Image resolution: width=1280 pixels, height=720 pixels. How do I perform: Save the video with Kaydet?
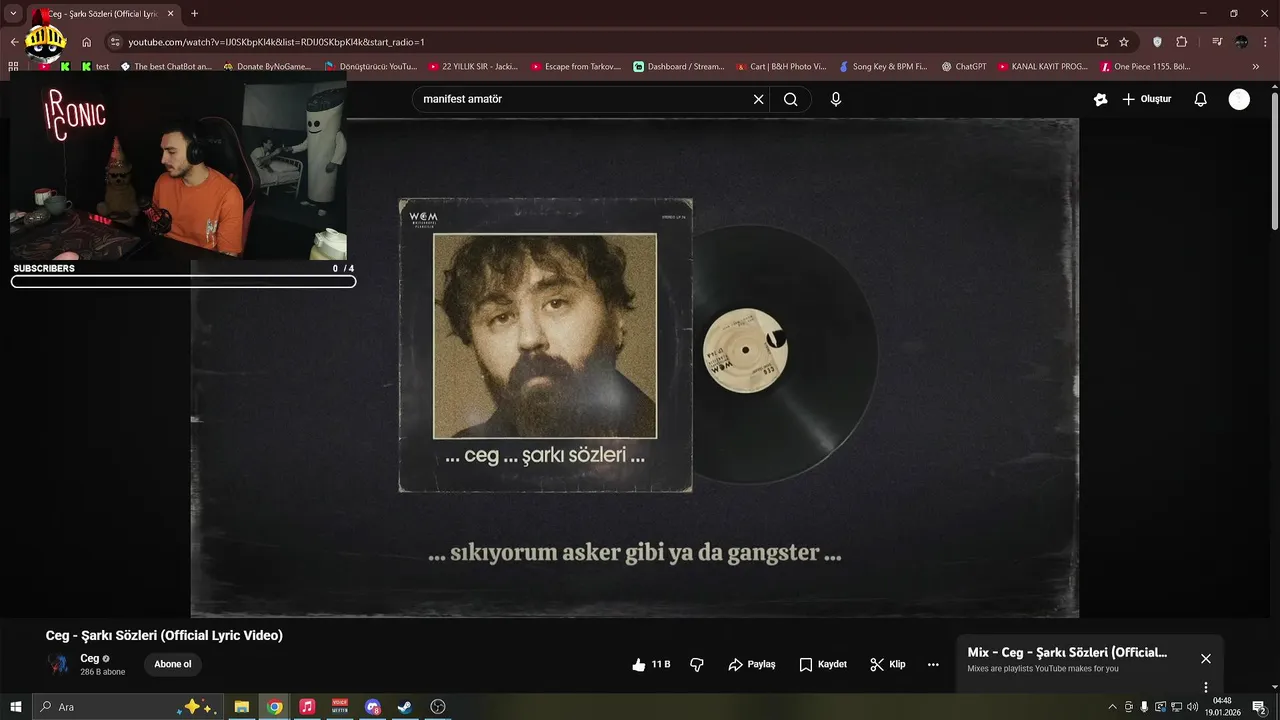[x=823, y=664]
